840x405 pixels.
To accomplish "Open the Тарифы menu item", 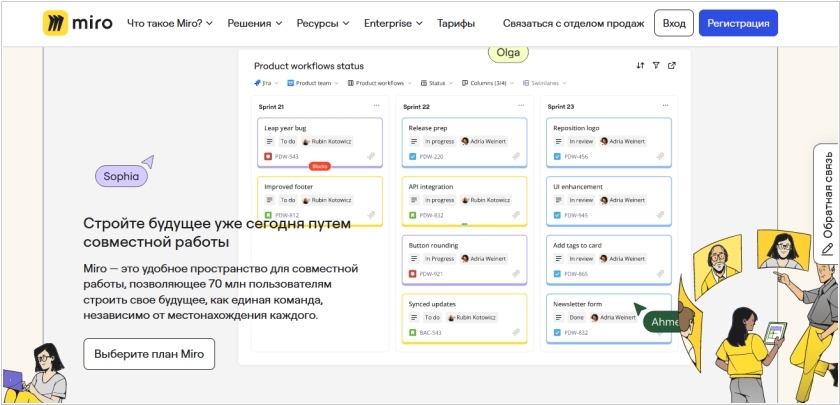I will click(x=456, y=22).
